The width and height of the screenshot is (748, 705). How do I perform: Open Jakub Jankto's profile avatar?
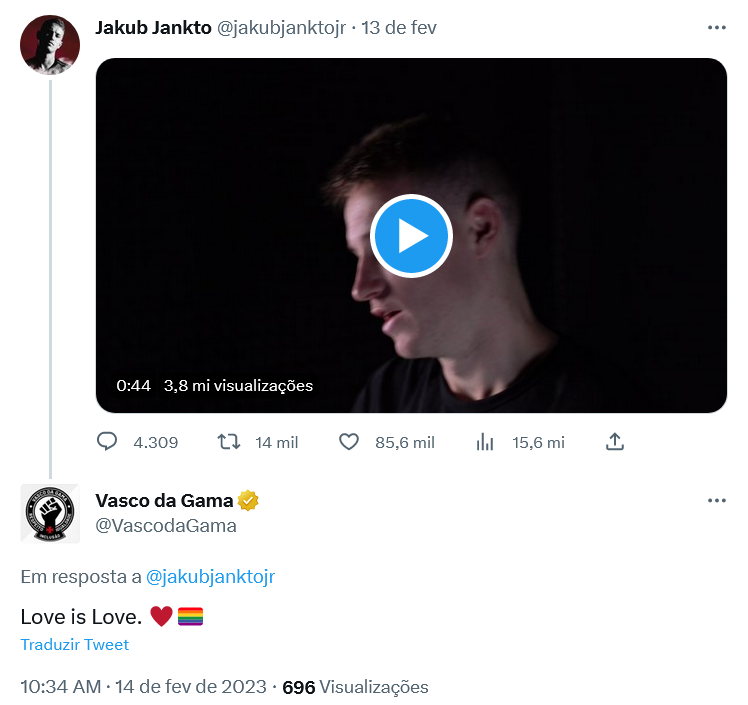click(x=50, y=44)
